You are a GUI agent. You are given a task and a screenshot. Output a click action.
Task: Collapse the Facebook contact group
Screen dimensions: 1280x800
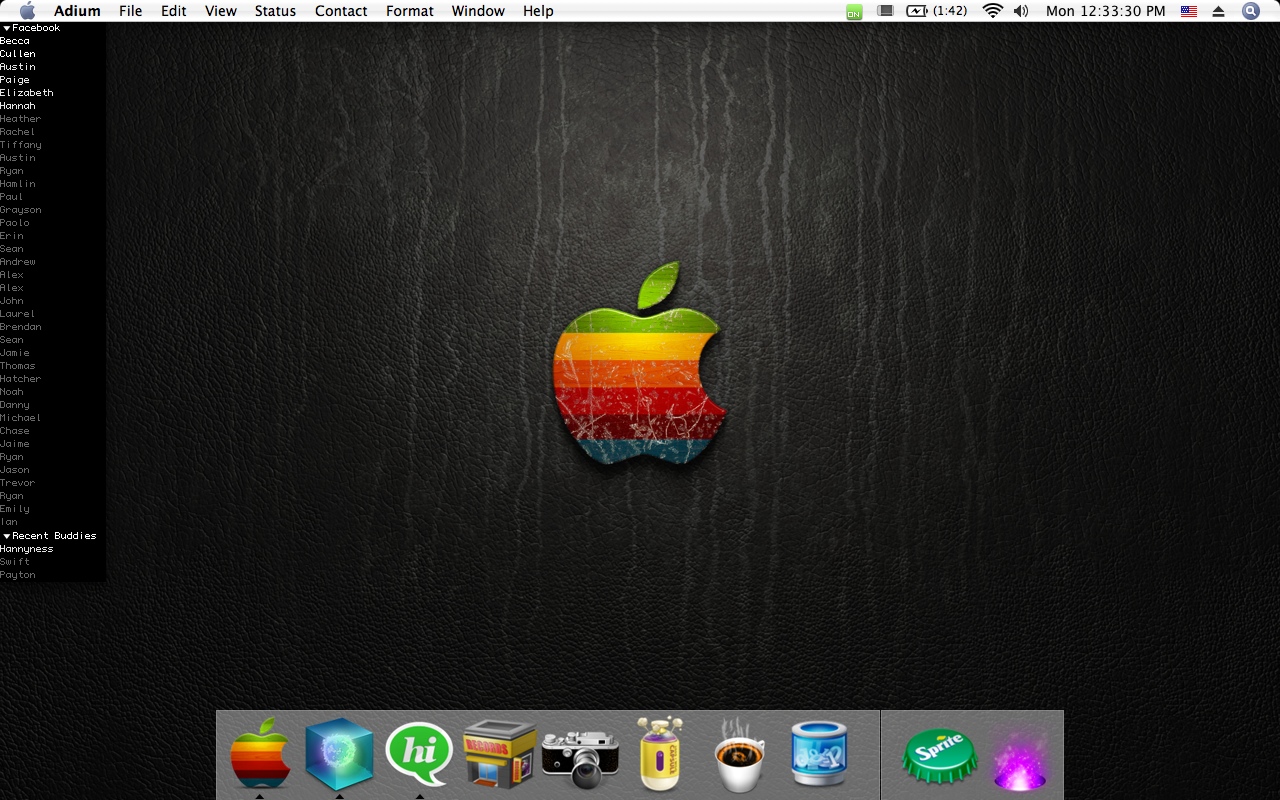(6, 28)
